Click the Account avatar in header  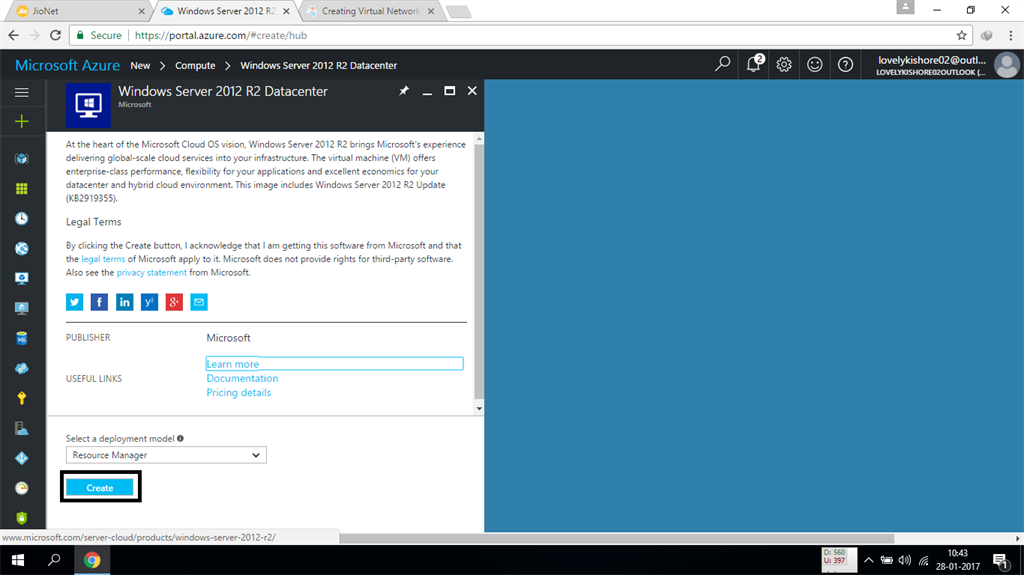(x=1006, y=65)
